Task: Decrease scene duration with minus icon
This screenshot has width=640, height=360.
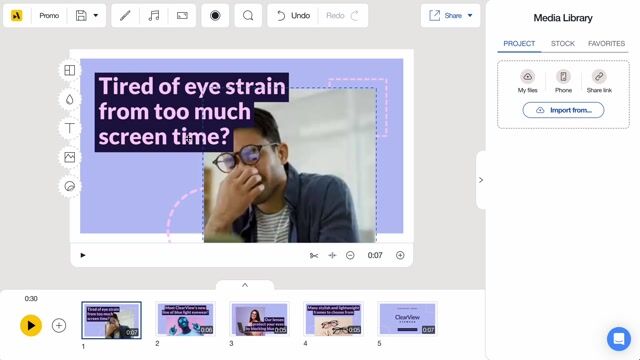Action: (x=350, y=256)
